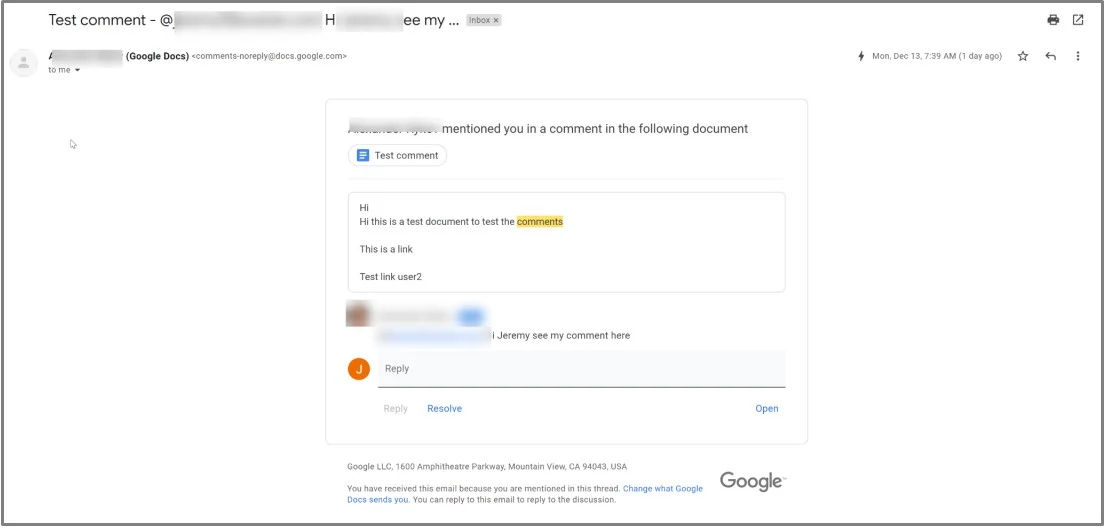
Task: Click the Google logo in the footer
Action: pos(753,482)
